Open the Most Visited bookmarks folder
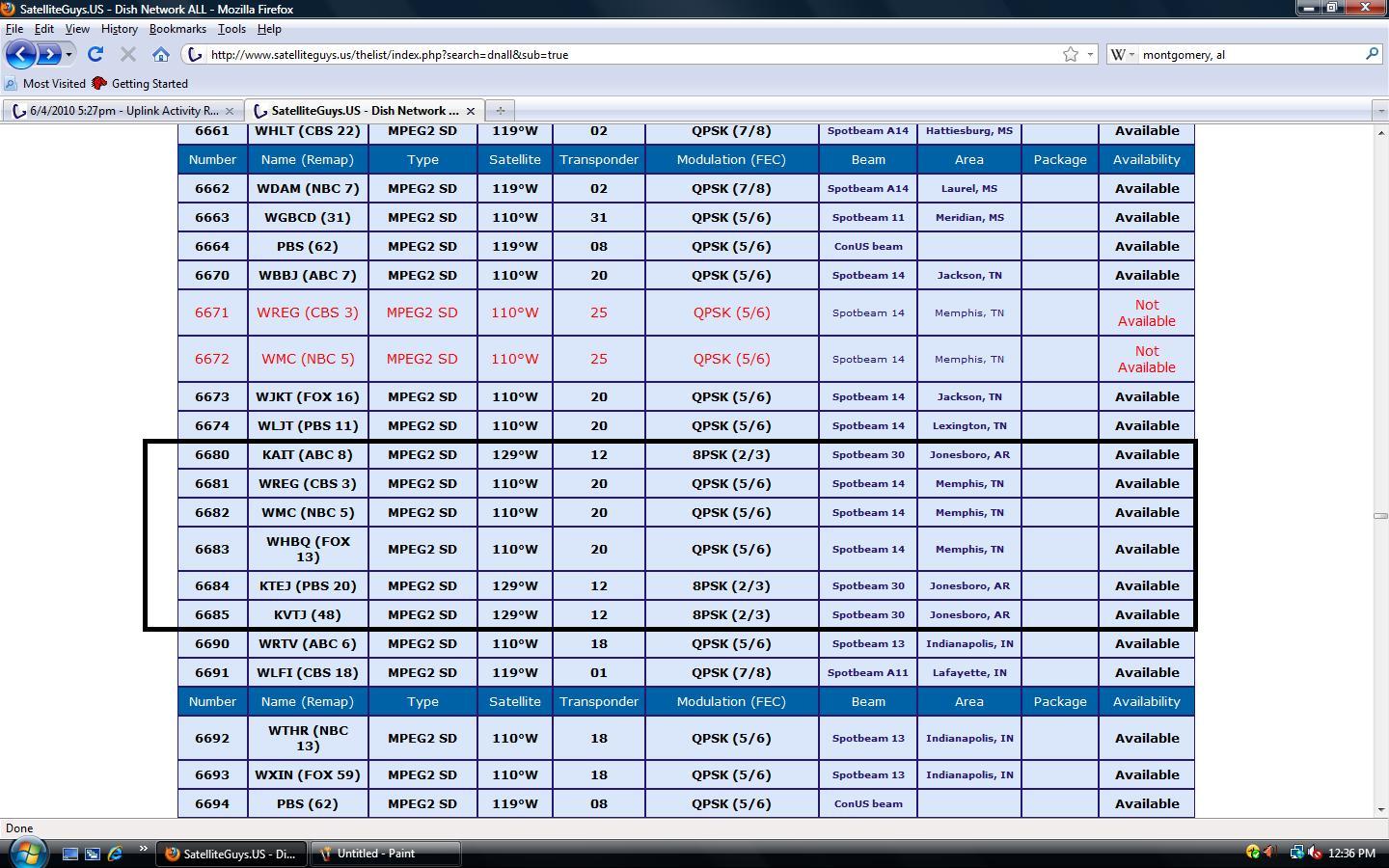1389x868 pixels. pyautogui.click(x=45, y=84)
